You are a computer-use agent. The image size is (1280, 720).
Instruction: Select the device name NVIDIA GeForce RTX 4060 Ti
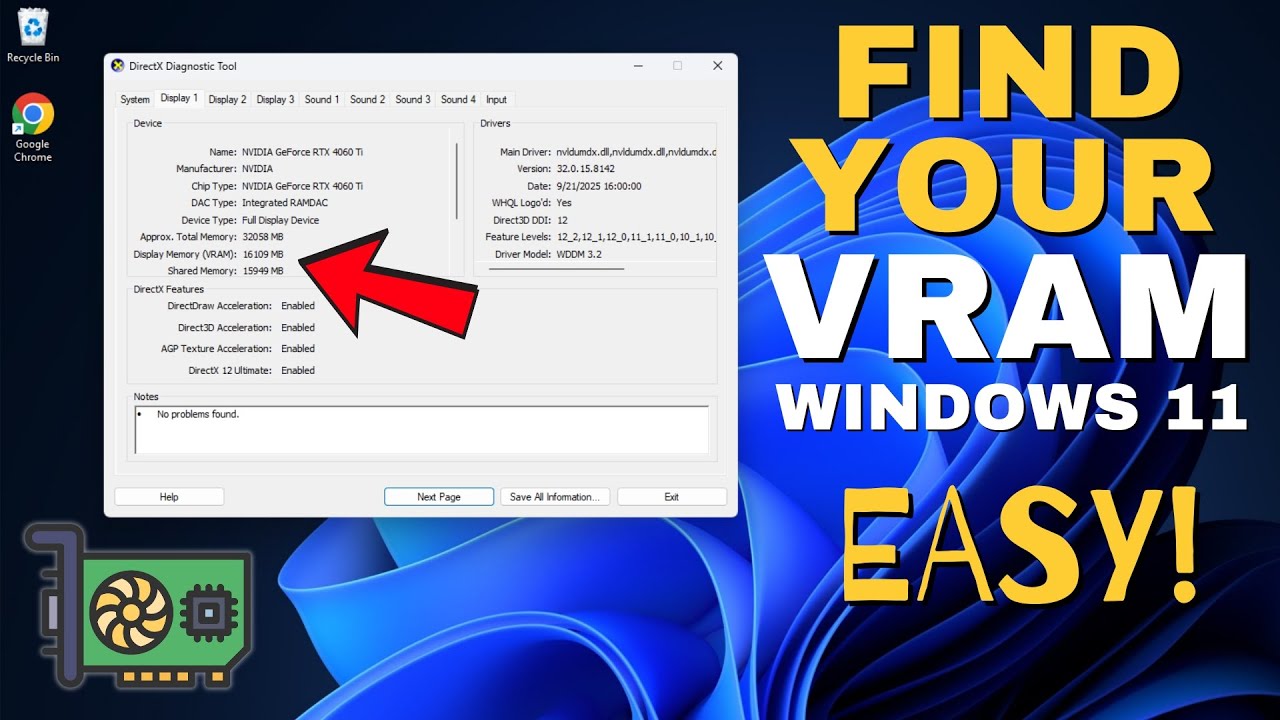point(302,152)
